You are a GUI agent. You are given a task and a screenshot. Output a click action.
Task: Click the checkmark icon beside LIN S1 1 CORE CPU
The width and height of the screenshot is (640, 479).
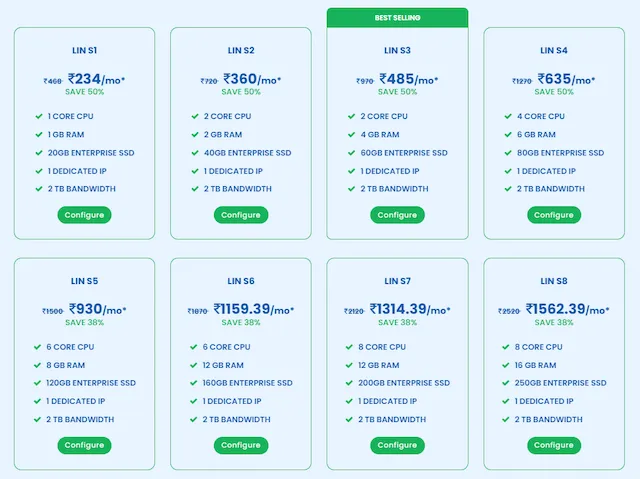tap(37, 117)
